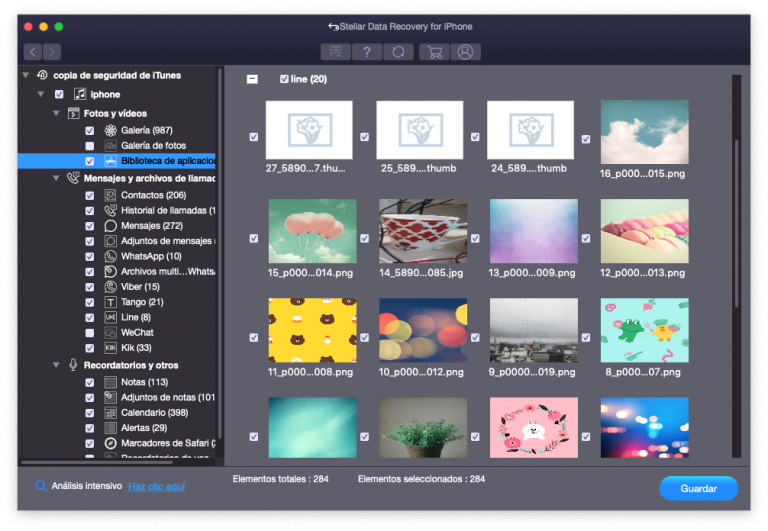Uncheck the 16_p000...015.png image checkbox

[586, 137]
